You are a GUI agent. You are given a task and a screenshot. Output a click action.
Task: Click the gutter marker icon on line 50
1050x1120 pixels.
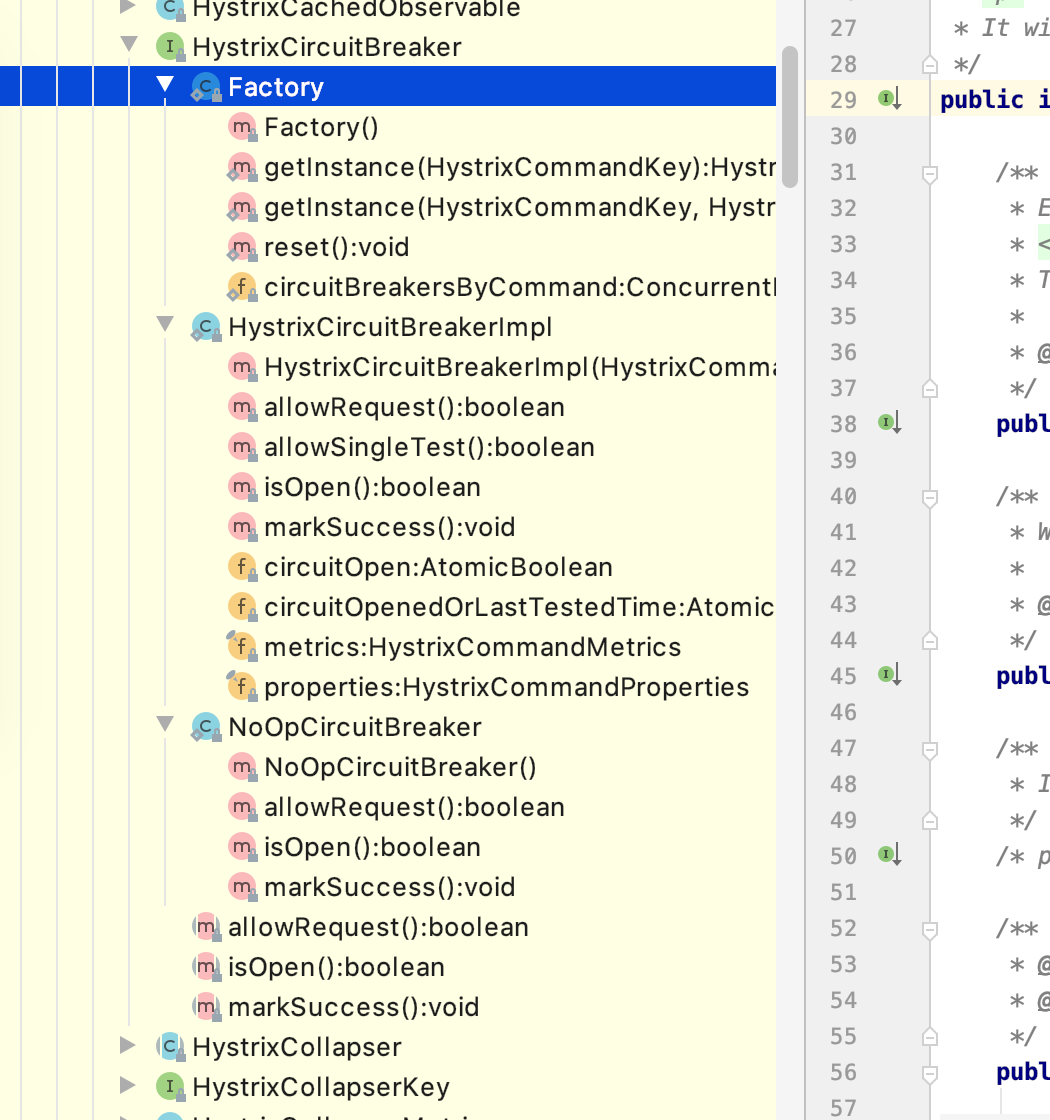pyautogui.click(x=889, y=855)
